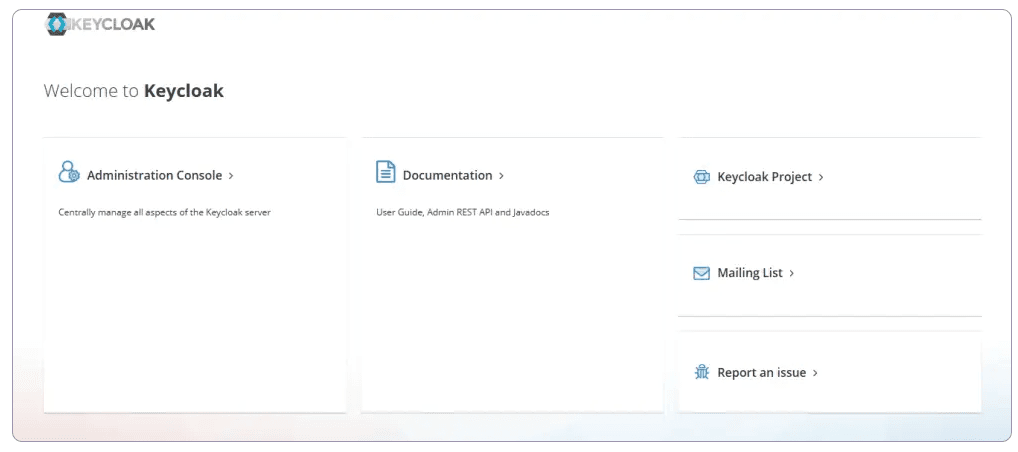
Task: Click the Mailing List envelope icon
Action: pos(701,273)
